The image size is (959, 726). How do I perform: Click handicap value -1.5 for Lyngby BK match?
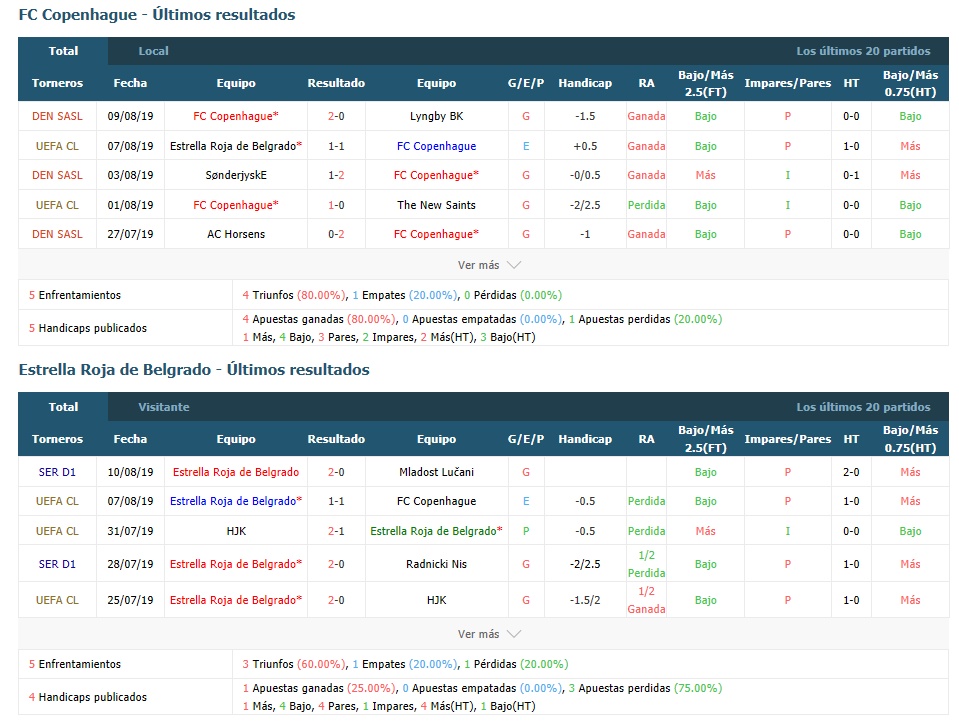[585, 116]
